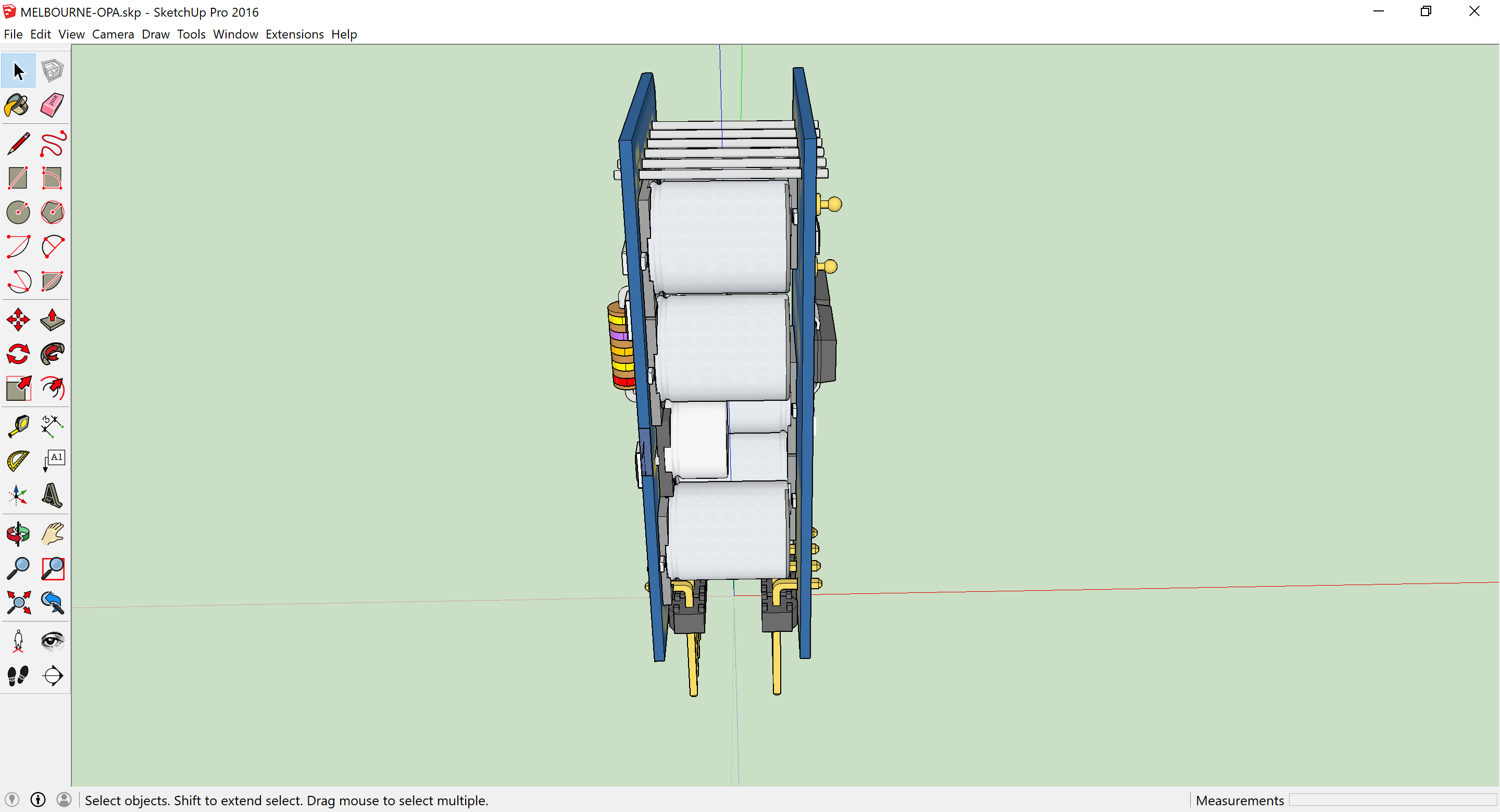Select the Rectangle tool

(x=18, y=178)
